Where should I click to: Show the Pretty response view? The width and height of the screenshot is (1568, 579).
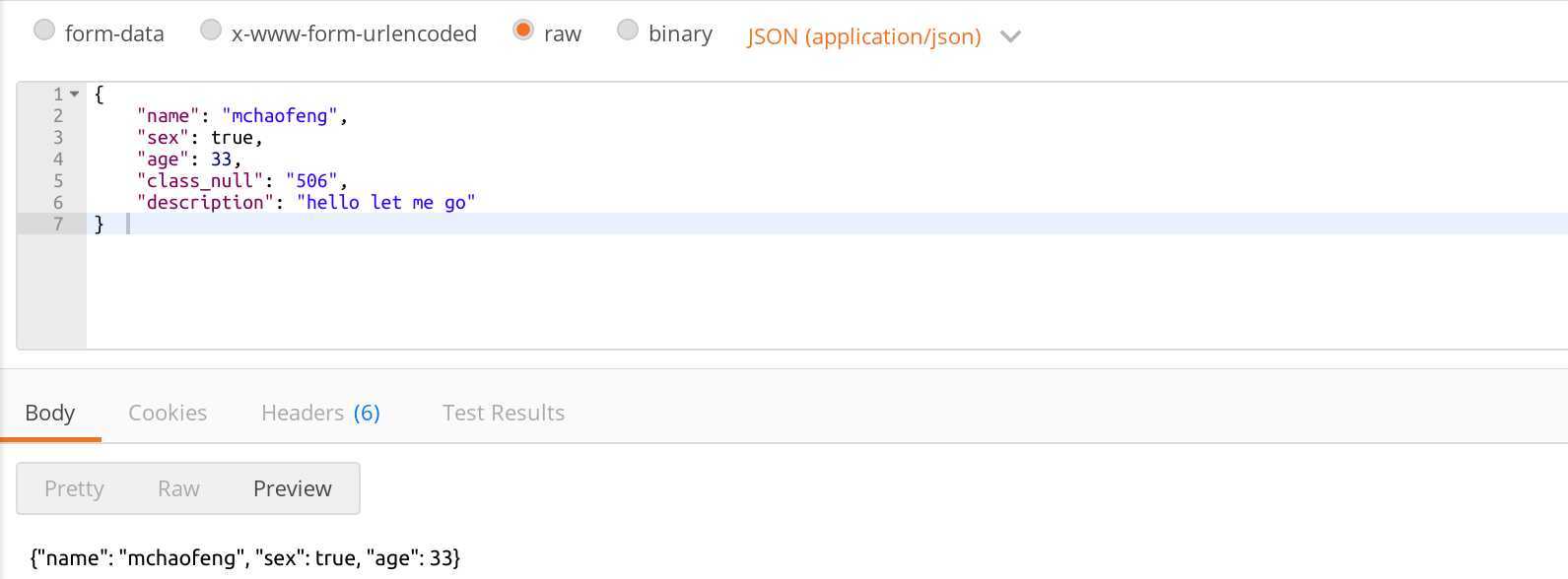(74, 488)
